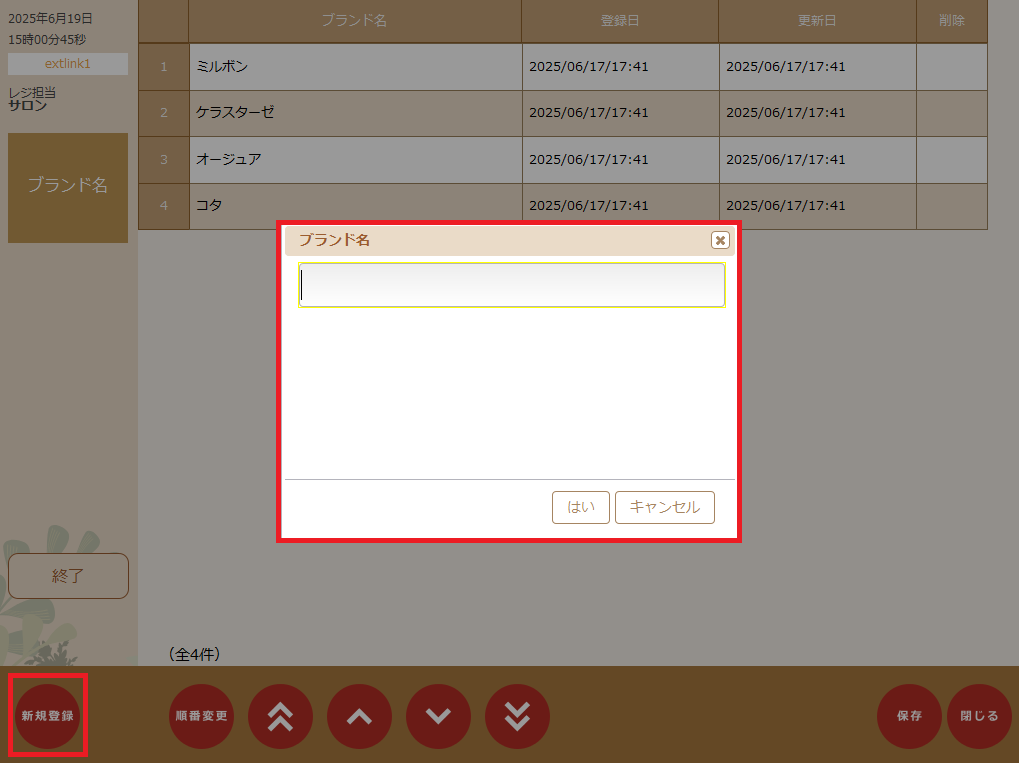Click the ブランド名 column header
The image size is (1019, 763).
tap(355, 21)
